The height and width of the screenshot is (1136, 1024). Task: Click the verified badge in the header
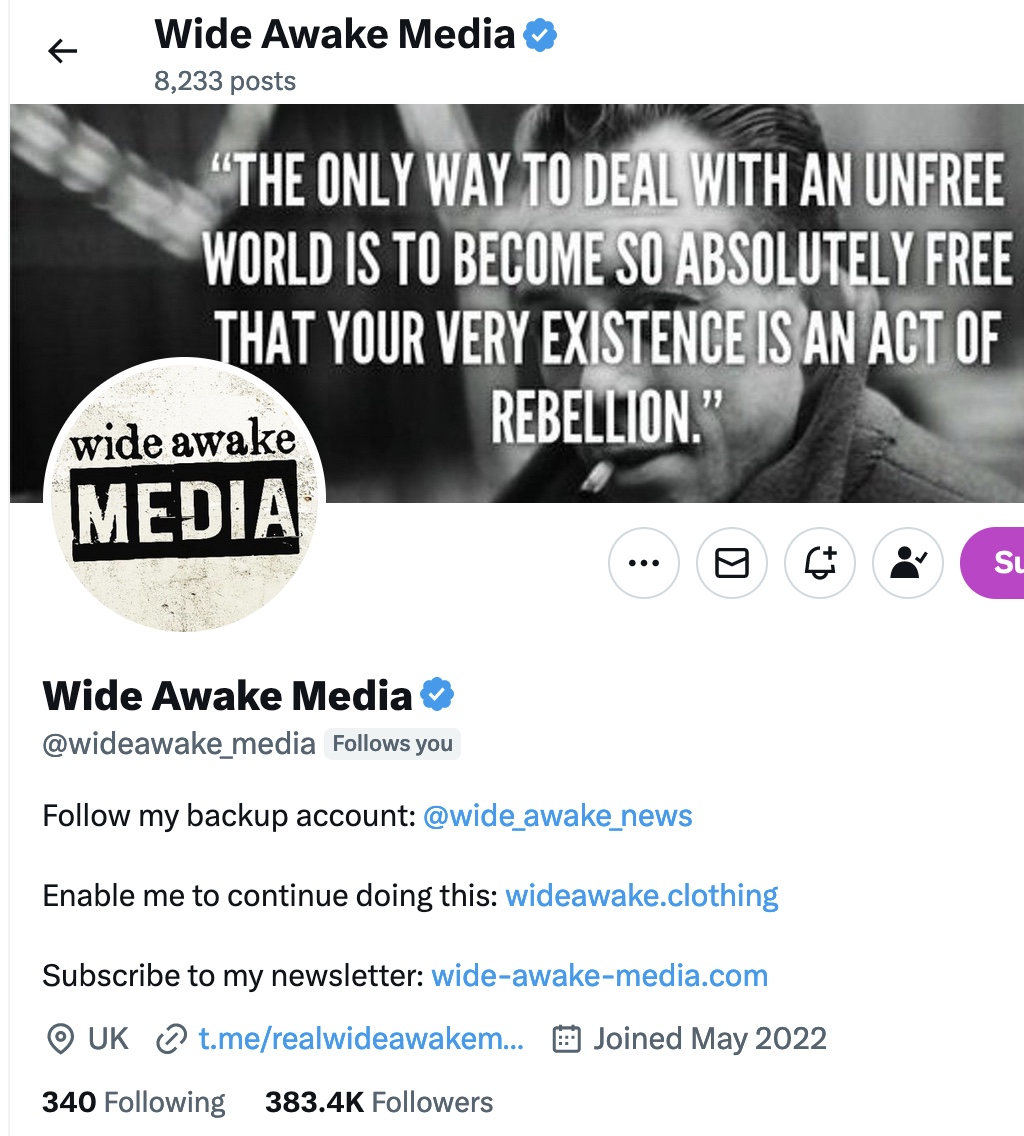540,36
